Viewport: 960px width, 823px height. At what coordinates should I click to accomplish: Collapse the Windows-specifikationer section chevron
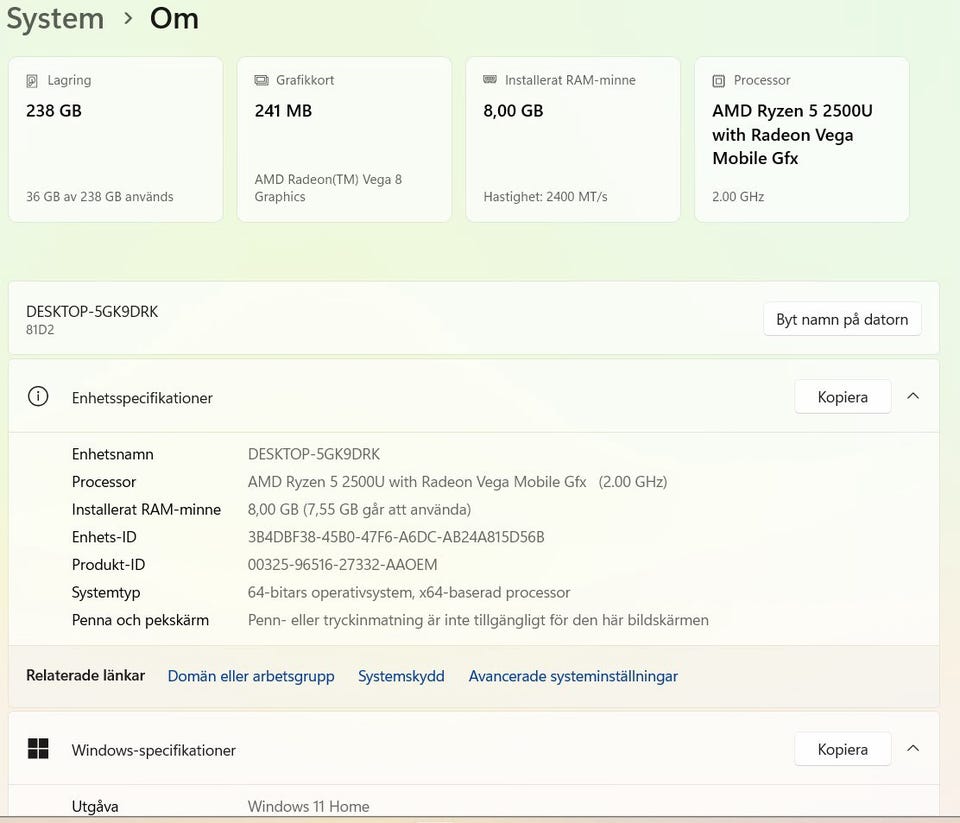pos(913,748)
